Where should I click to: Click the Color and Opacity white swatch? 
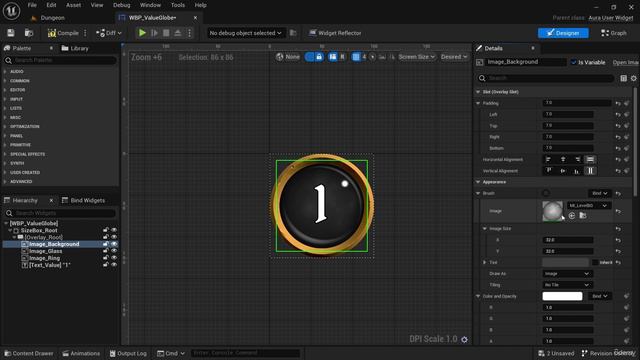coord(562,296)
